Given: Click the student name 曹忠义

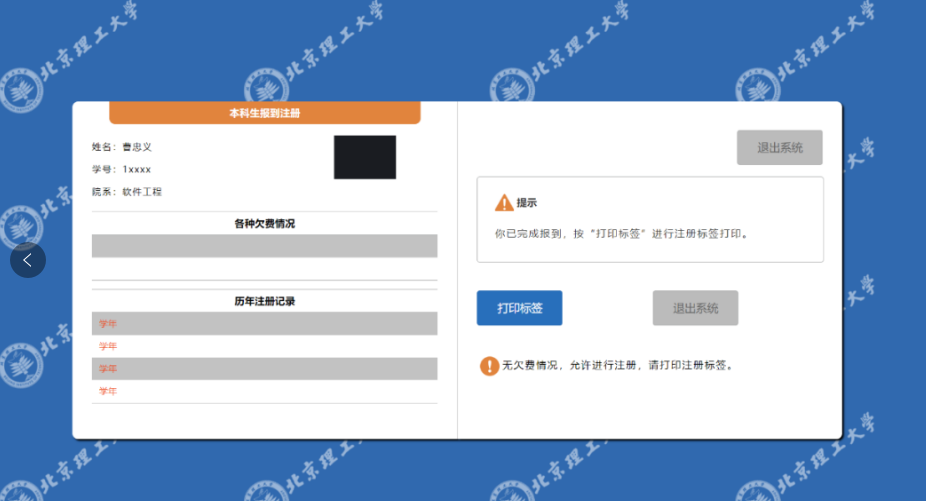Looking at the screenshot, I should [x=137, y=147].
